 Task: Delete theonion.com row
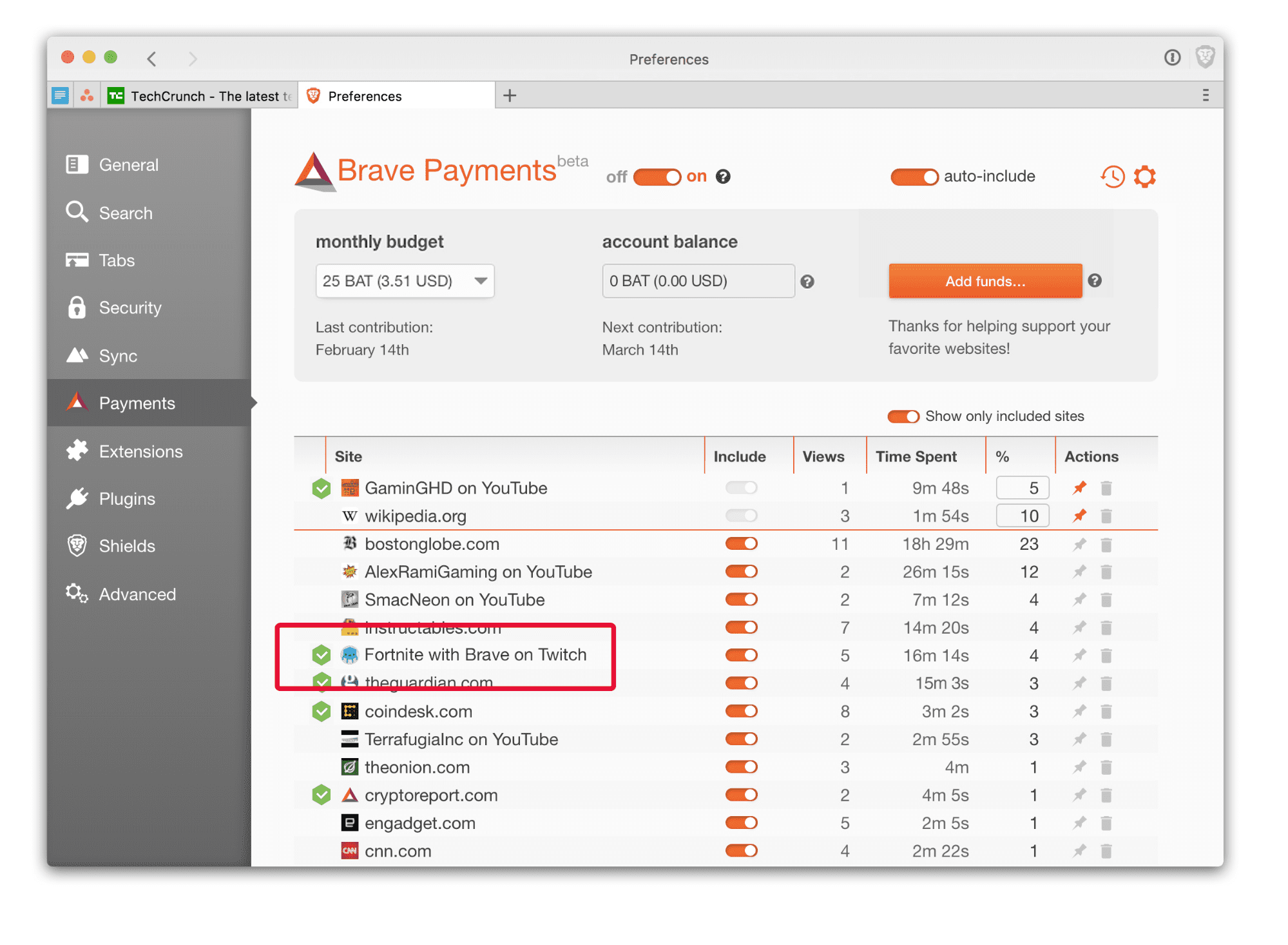(x=1106, y=768)
